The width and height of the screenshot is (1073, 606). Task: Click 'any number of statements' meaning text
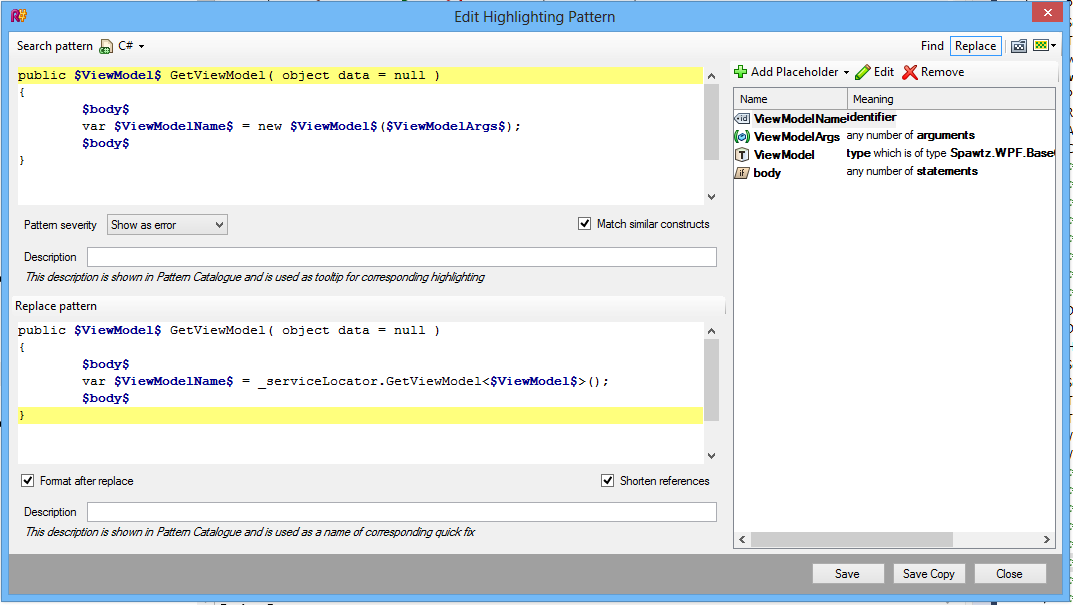point(912,172)
